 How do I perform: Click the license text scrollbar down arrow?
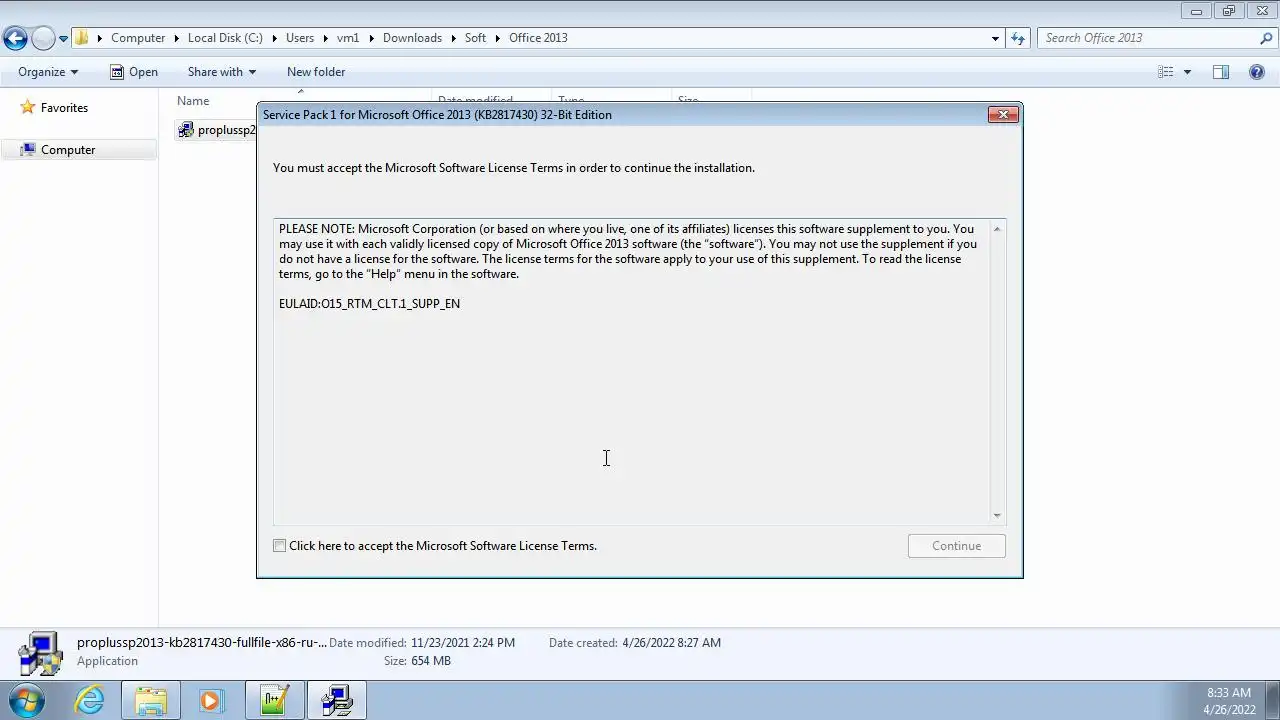(x=997, y=515)
